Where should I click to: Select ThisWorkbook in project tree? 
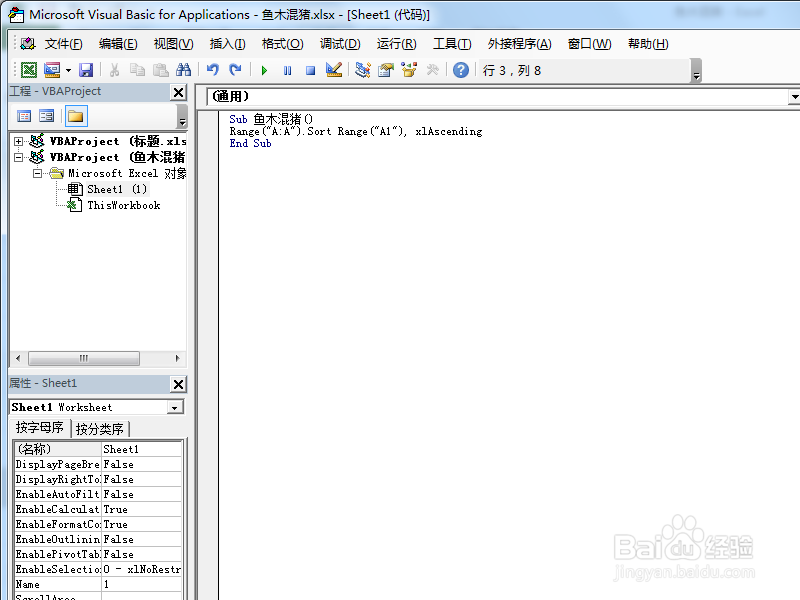(123, 205)
